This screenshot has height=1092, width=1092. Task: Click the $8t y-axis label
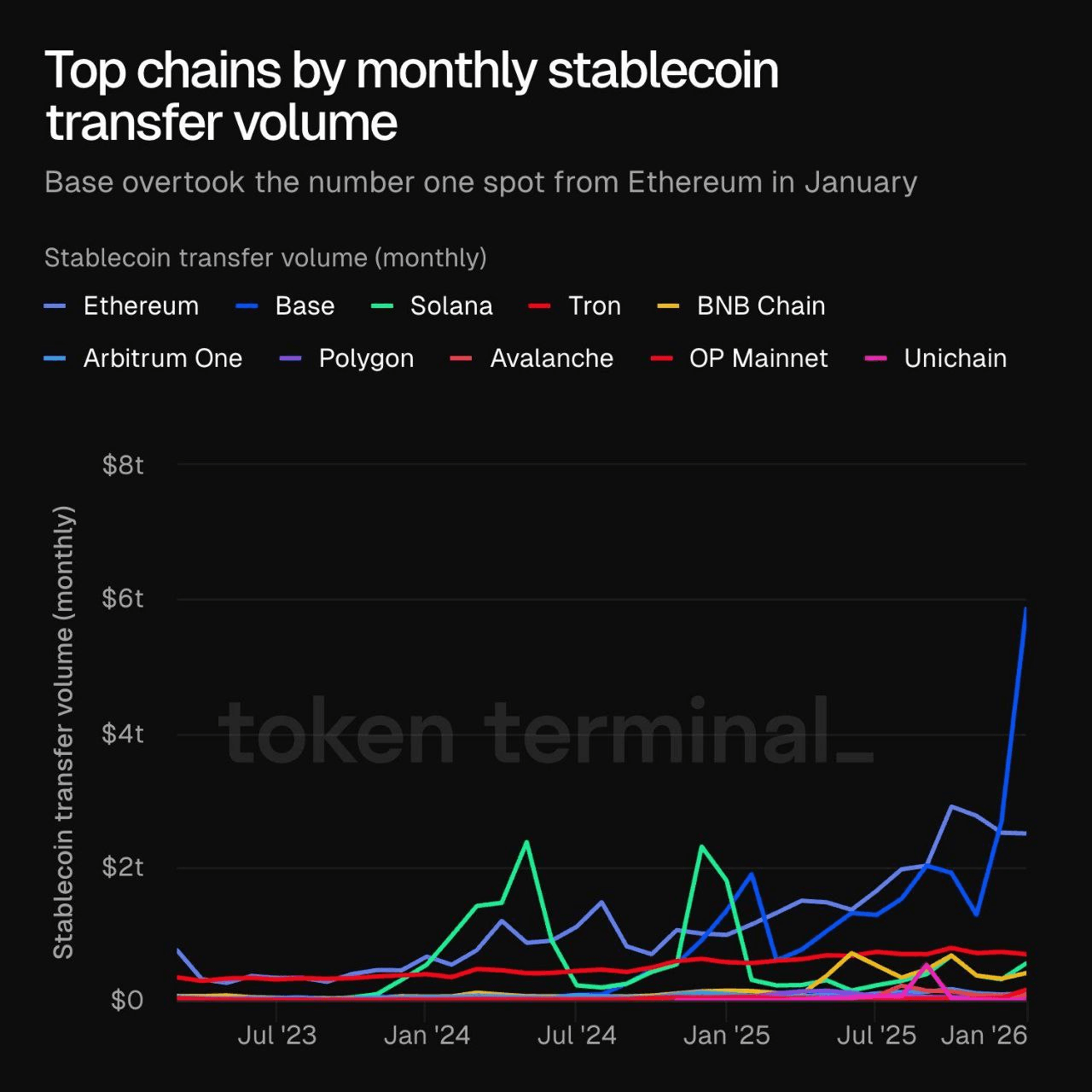click(x=123, y=465)
